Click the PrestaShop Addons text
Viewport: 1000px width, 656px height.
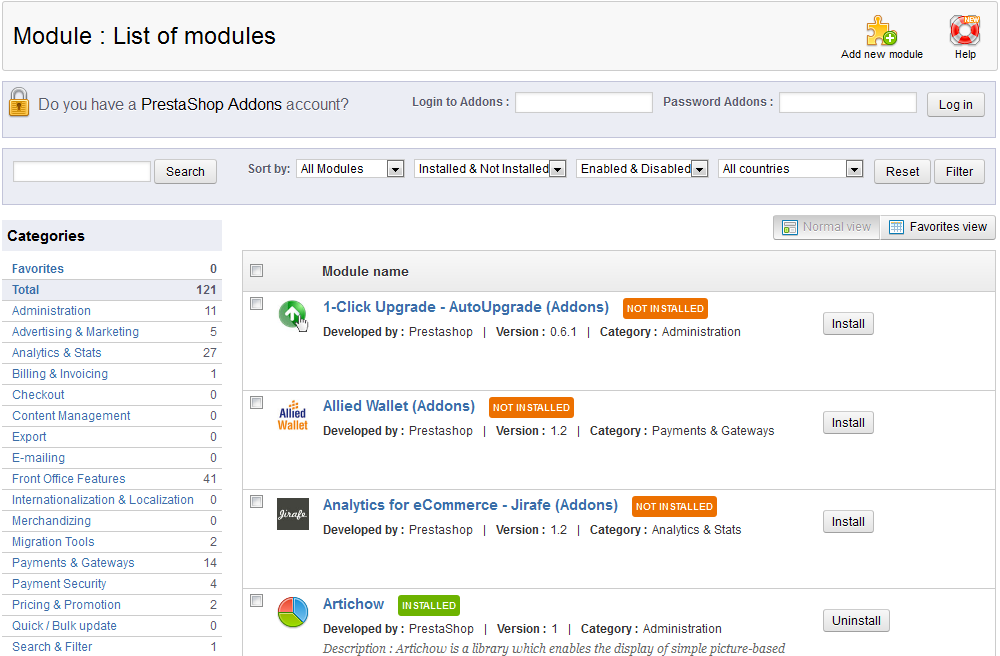(211, 105)
